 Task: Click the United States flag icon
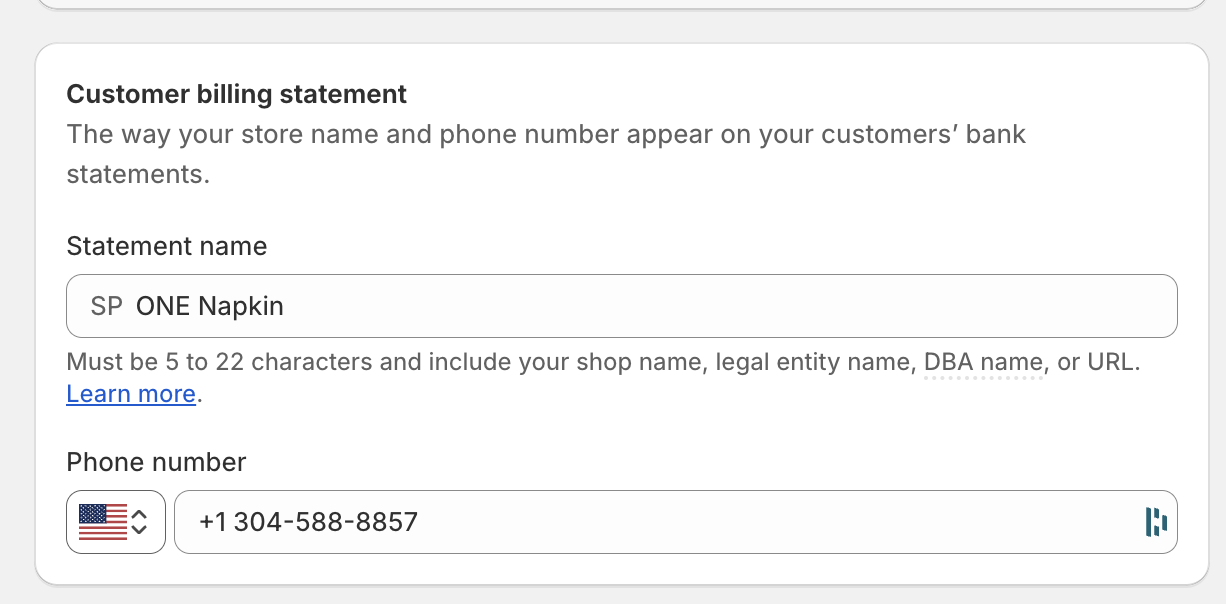[102, 522]
